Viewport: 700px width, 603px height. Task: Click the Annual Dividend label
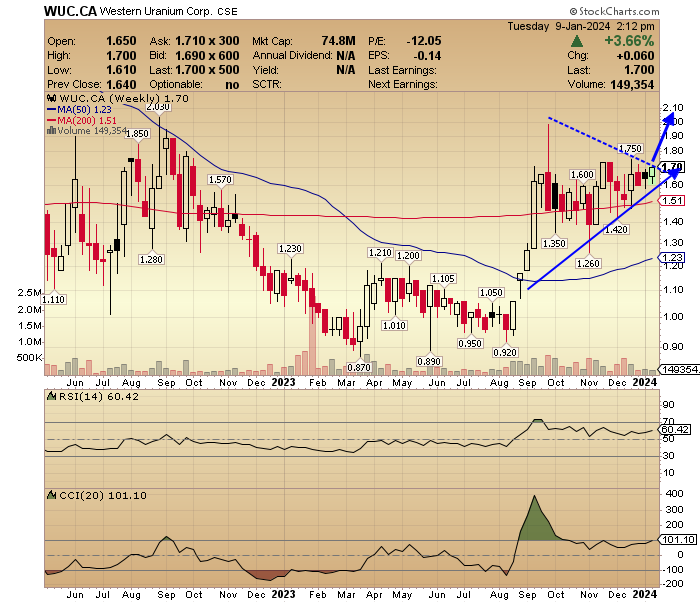(x=292, y=56)
